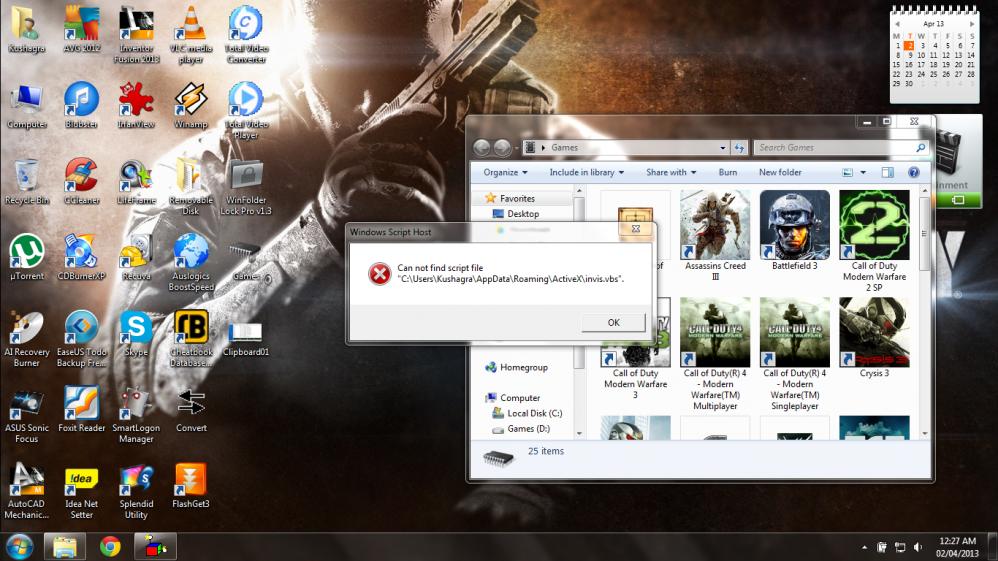The image size is (998, 561).
Task: Open Splendid Utility desktop shortcut
Action: click(x=136, y=490)
